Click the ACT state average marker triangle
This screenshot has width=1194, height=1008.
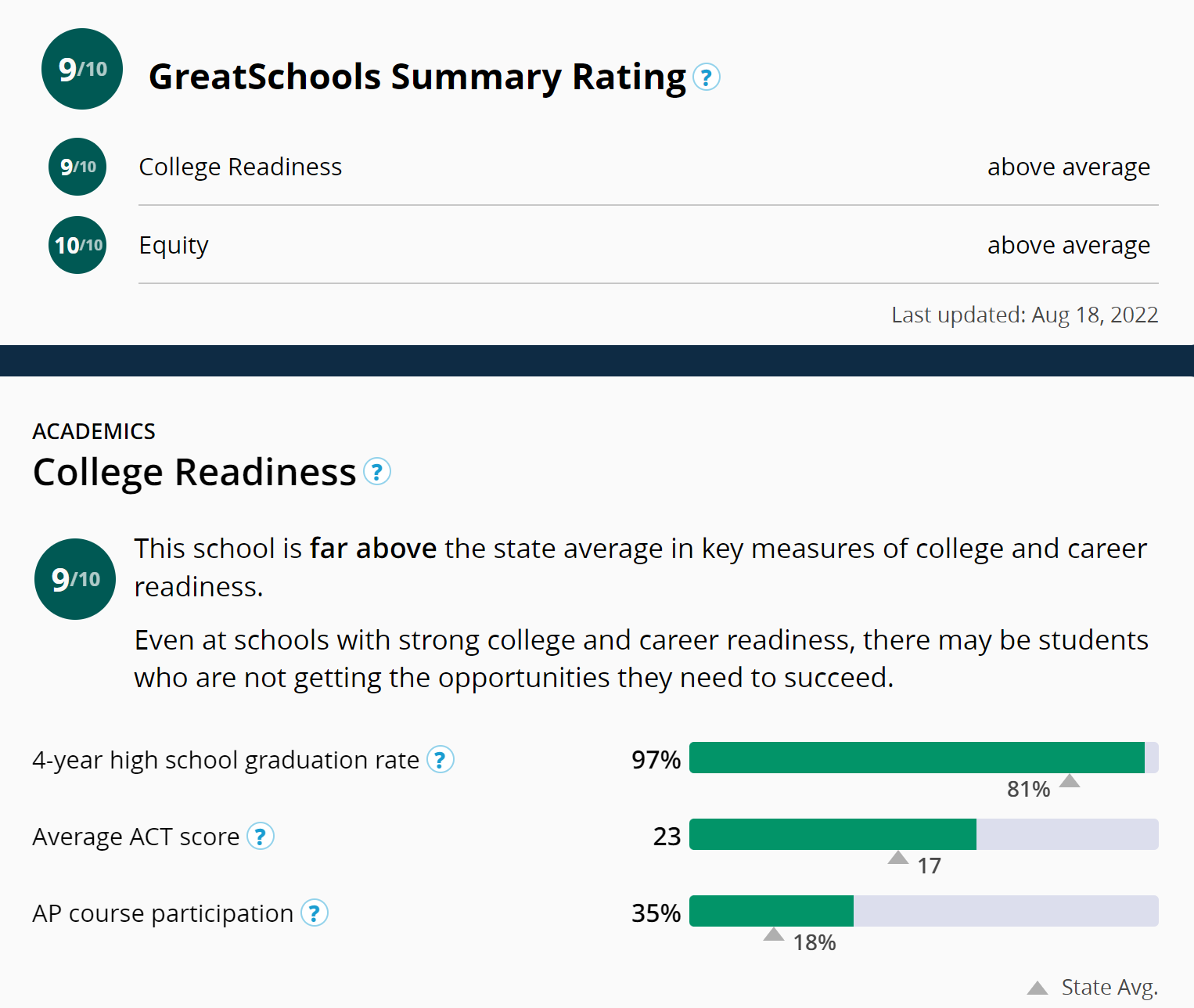pos(898,858)
